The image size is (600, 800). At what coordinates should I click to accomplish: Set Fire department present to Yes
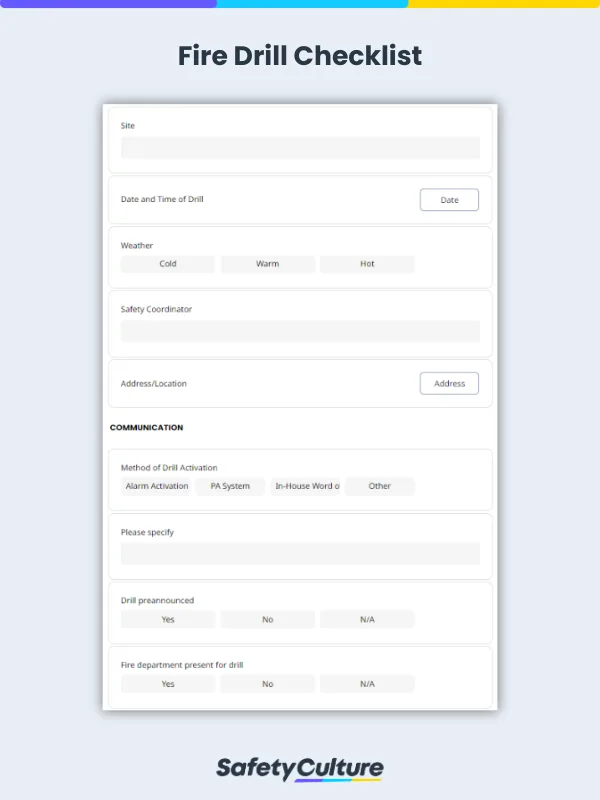coord(168,684)
